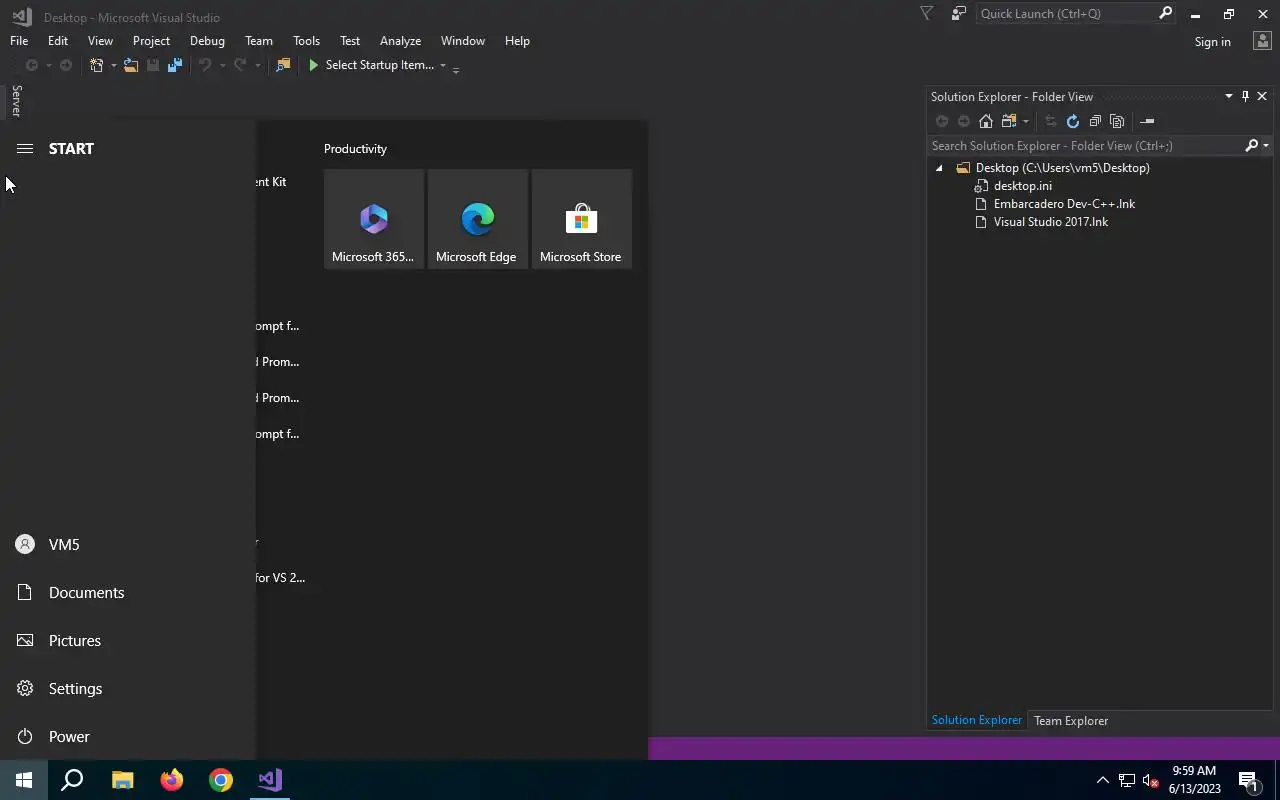
Task: Open Settings from Start menu
Action: [x=128, y=688]
